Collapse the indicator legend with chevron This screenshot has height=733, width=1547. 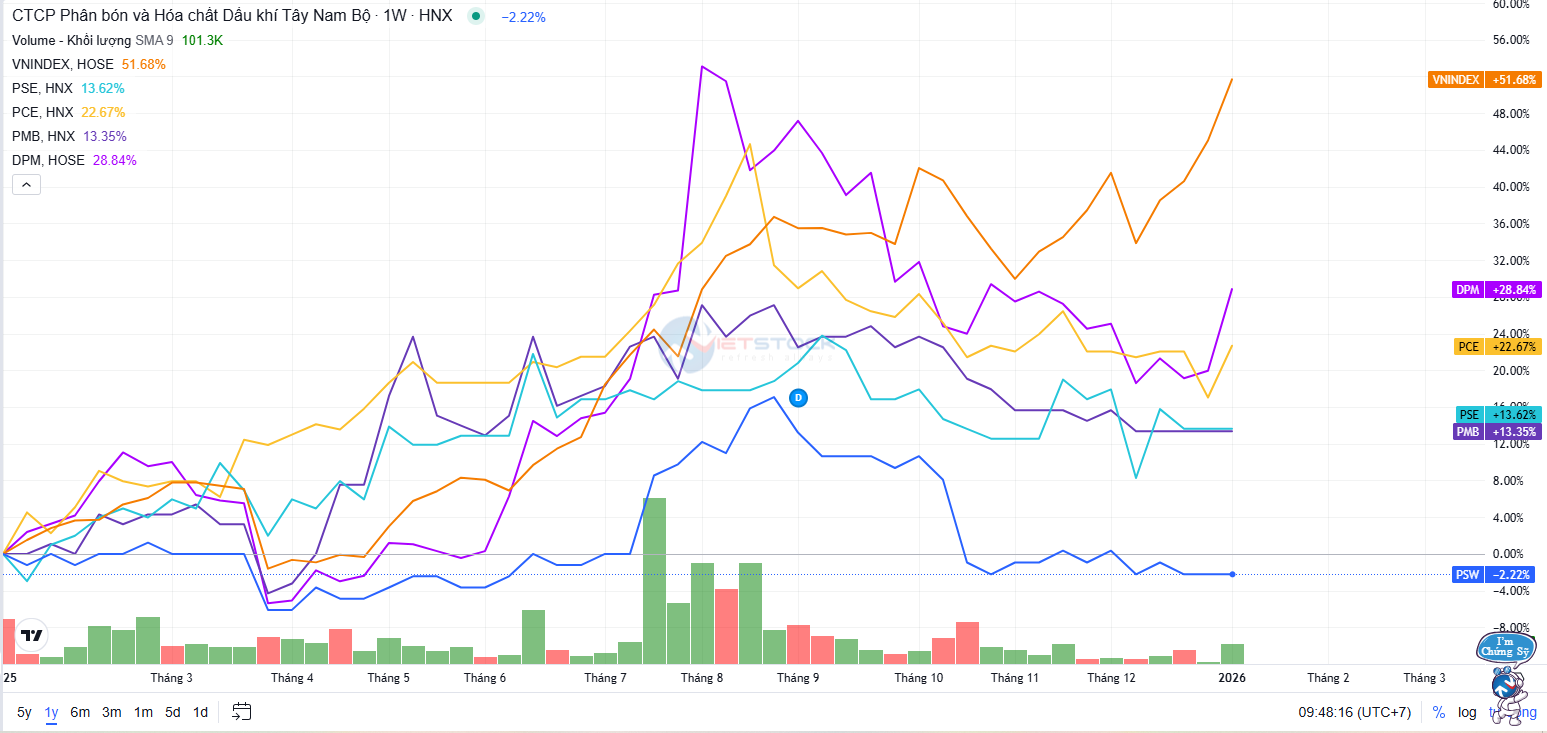(x=26, y=184)
